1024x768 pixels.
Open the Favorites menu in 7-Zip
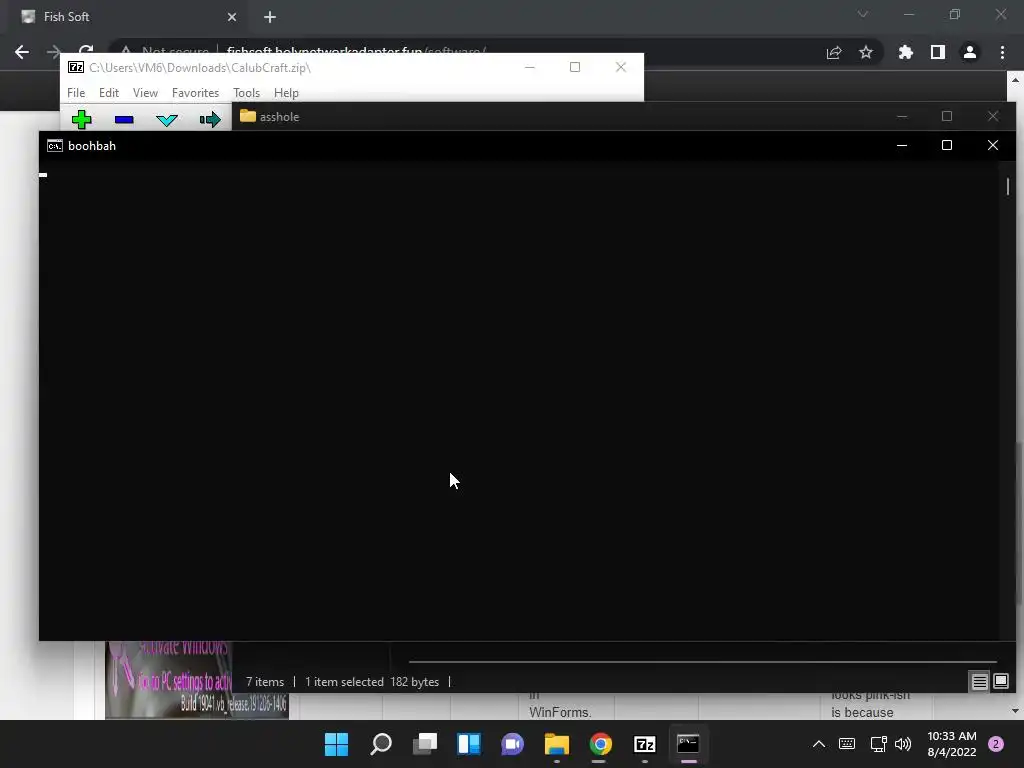(195, 93)
